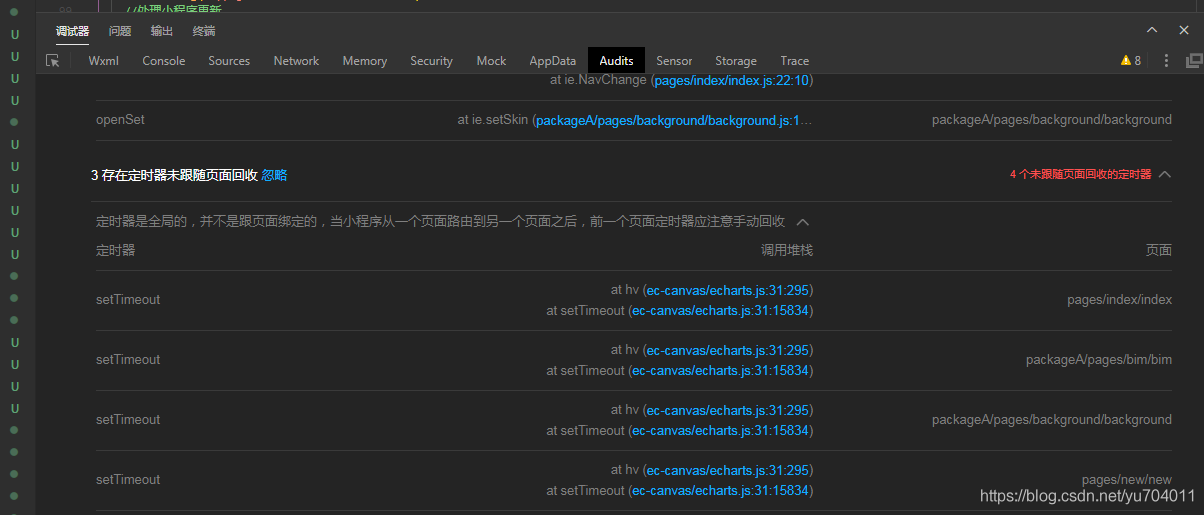1204x515 pixels.
Task: Open echarts.js:31:15834 link in pages/new/new row
Action: [x=720, y=491]
